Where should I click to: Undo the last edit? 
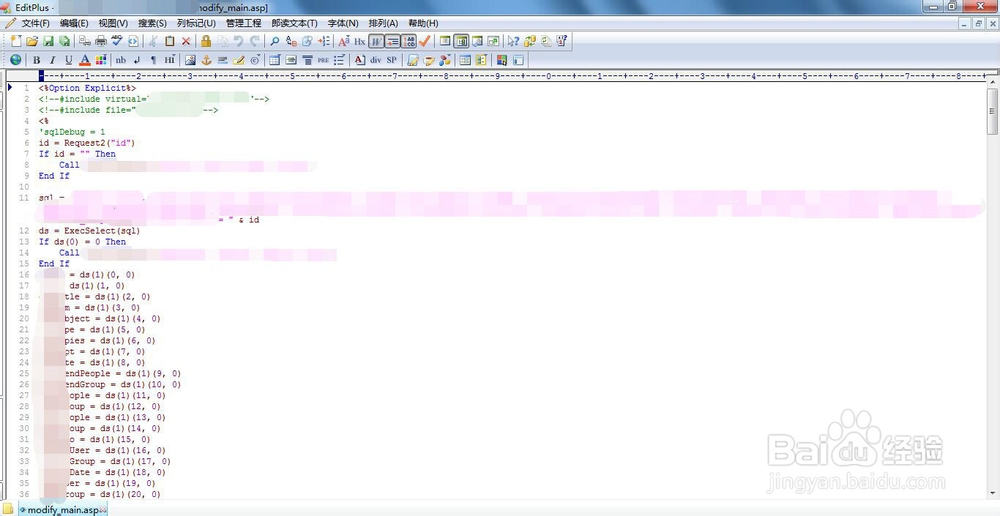[239, 41]
